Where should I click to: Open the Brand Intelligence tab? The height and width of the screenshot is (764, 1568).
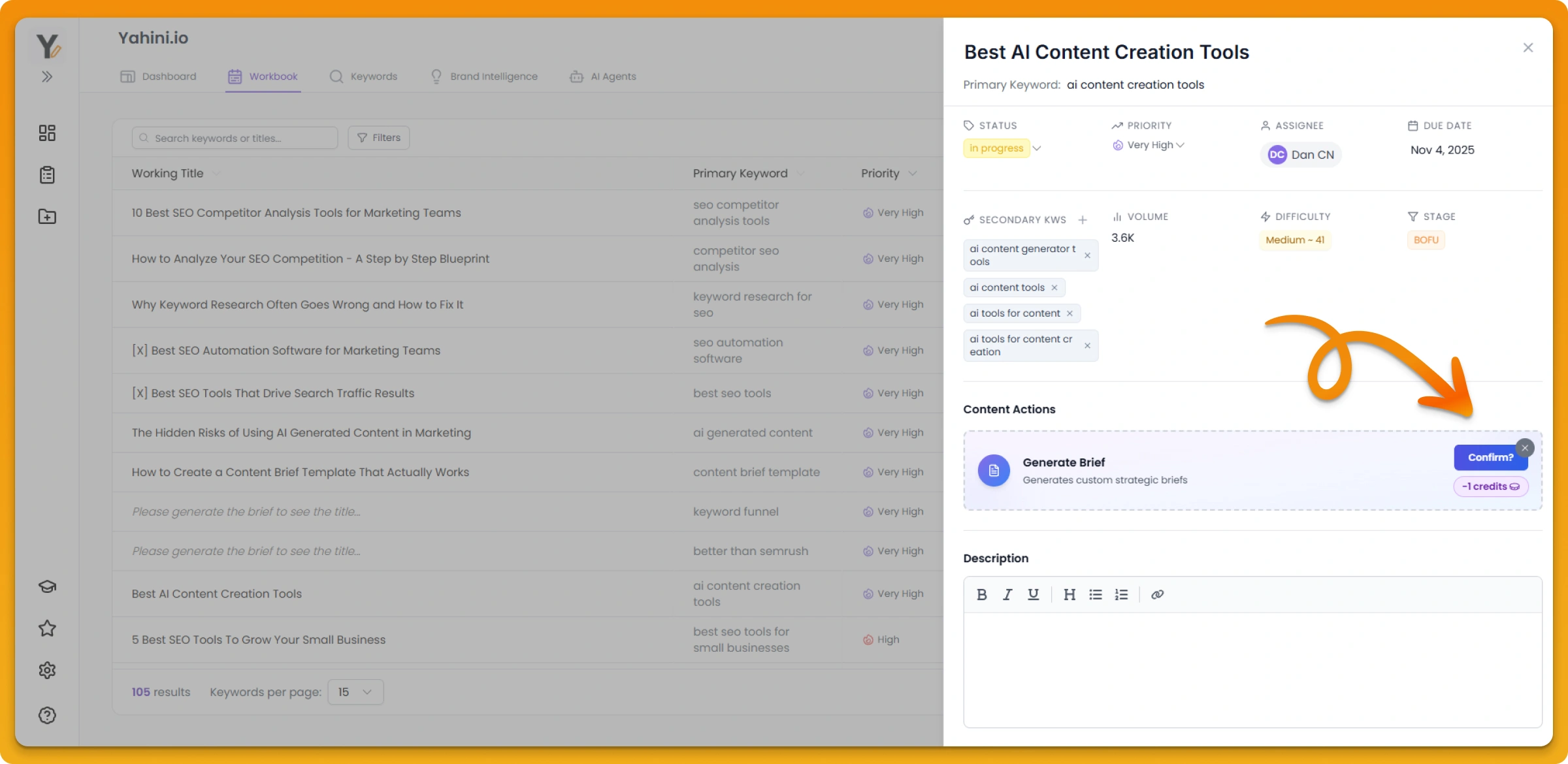coord(484,76)
